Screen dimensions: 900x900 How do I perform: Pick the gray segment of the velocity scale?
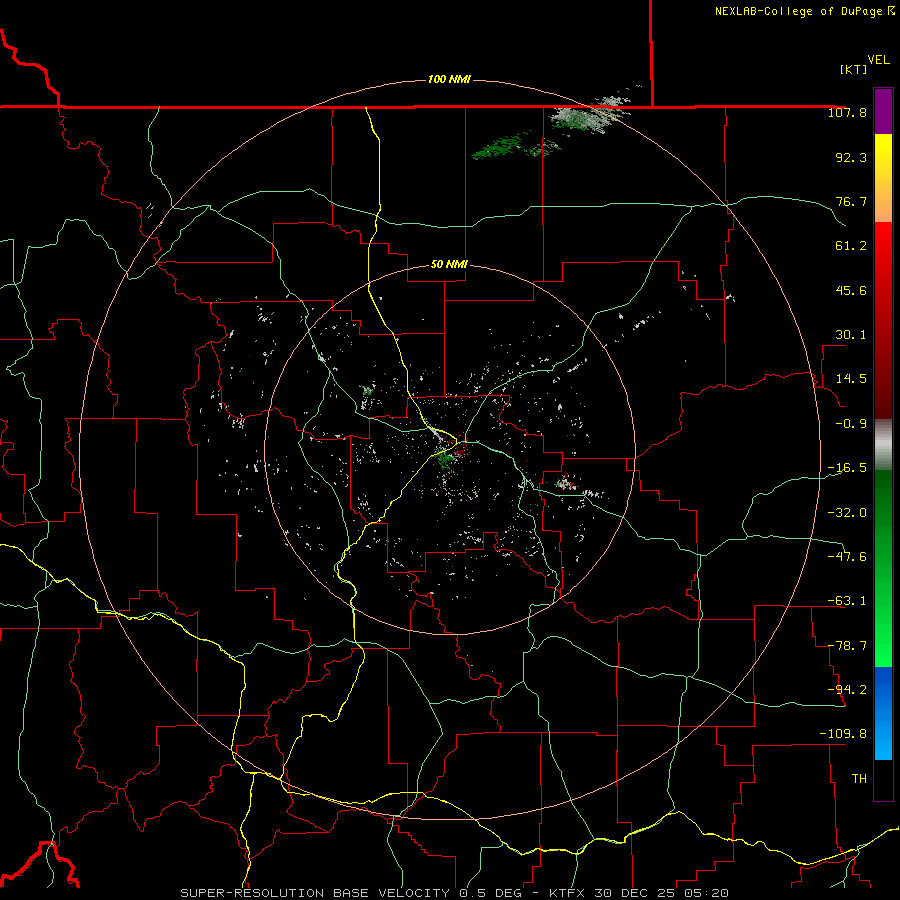click(x=883, y=445)
